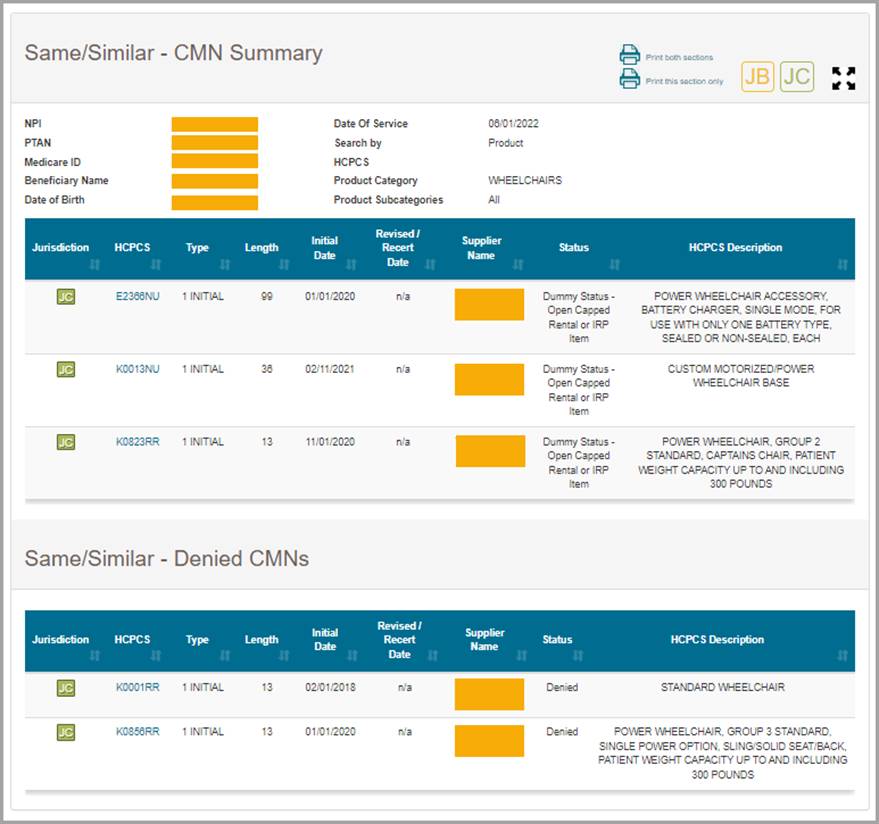Select the JB jurisdiction icon
Viewport: 879px width, 824px height.
[x=757, y=77]
